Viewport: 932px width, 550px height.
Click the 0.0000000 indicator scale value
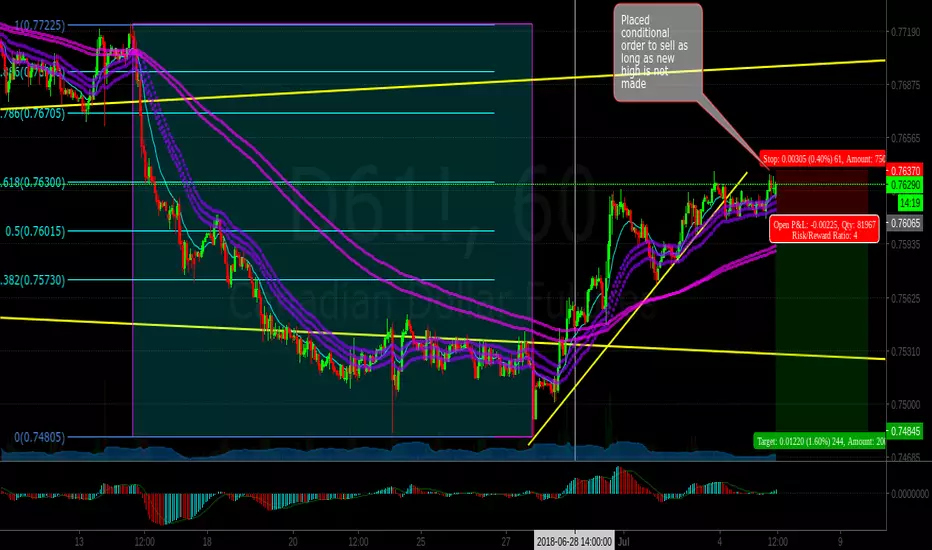pos(909,494)
